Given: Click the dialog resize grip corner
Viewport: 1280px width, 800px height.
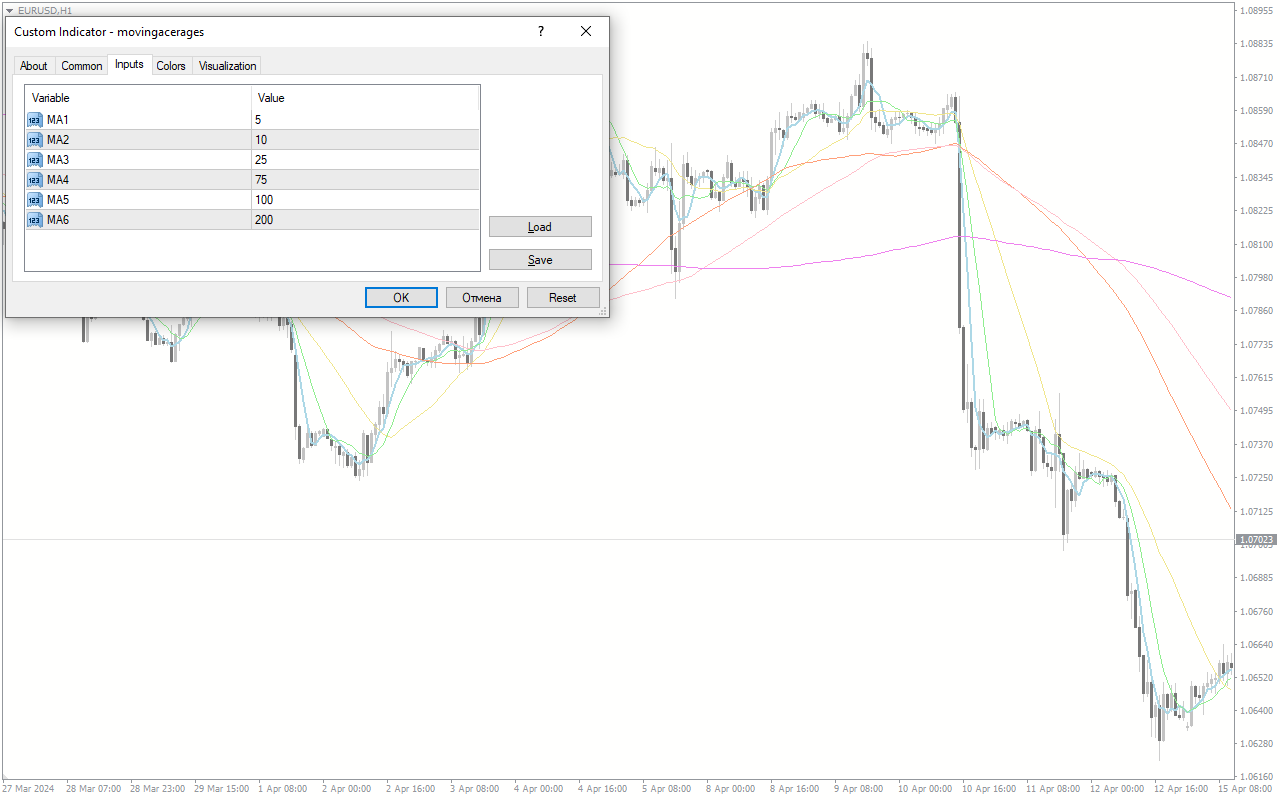Looking at the screenshot, I should pos(603,312).
